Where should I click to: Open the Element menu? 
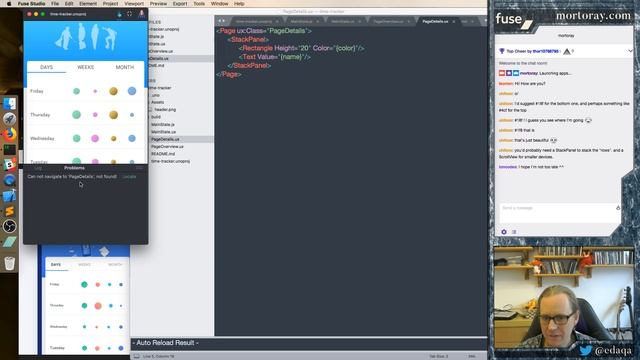(x=88, y=4)
